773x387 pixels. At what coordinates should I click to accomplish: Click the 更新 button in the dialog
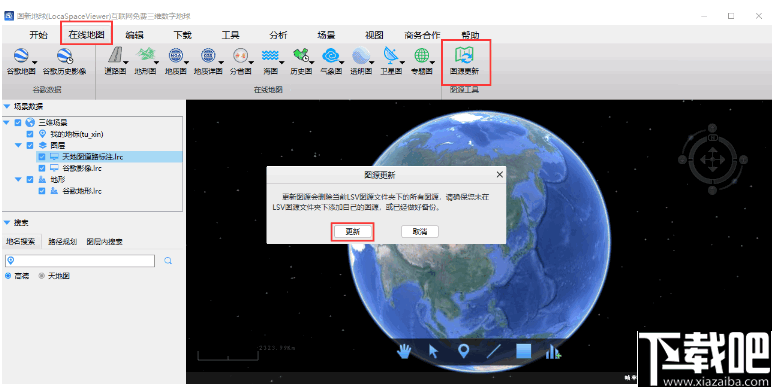pyautogui.click(x=352, y=232)
